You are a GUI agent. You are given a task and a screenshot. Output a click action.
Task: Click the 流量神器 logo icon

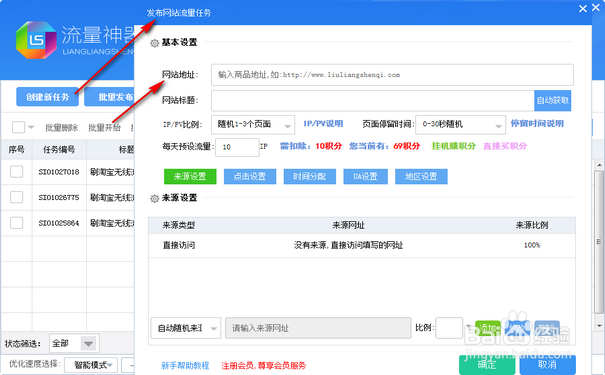coord(36,40)
